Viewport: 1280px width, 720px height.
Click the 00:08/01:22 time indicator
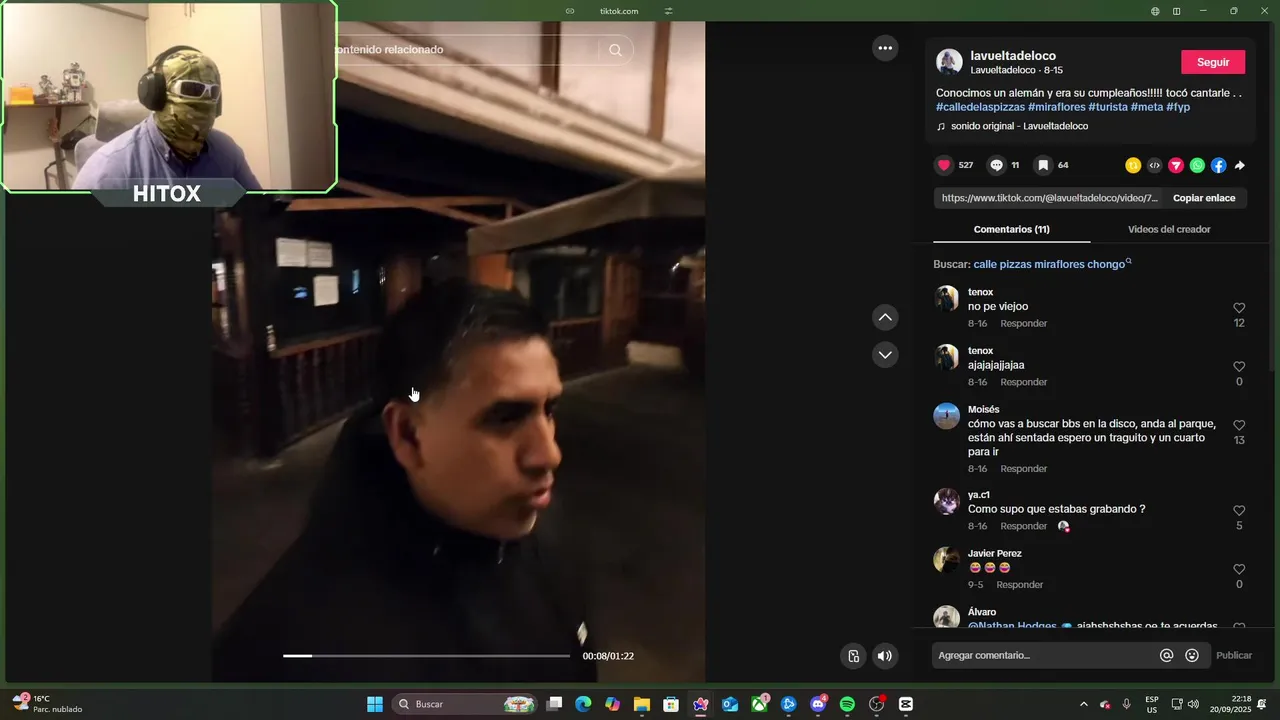608,656
